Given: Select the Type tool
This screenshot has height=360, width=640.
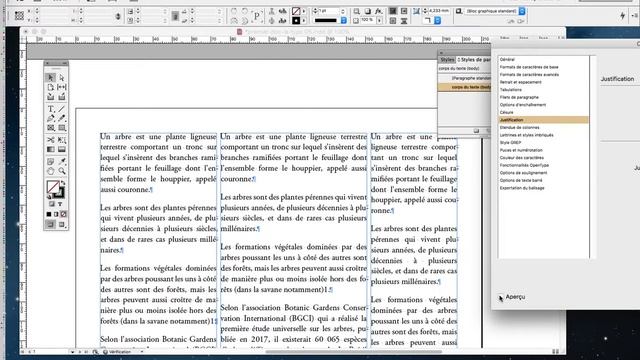Looking at the screenshot, I should click(x=51, y=109).
